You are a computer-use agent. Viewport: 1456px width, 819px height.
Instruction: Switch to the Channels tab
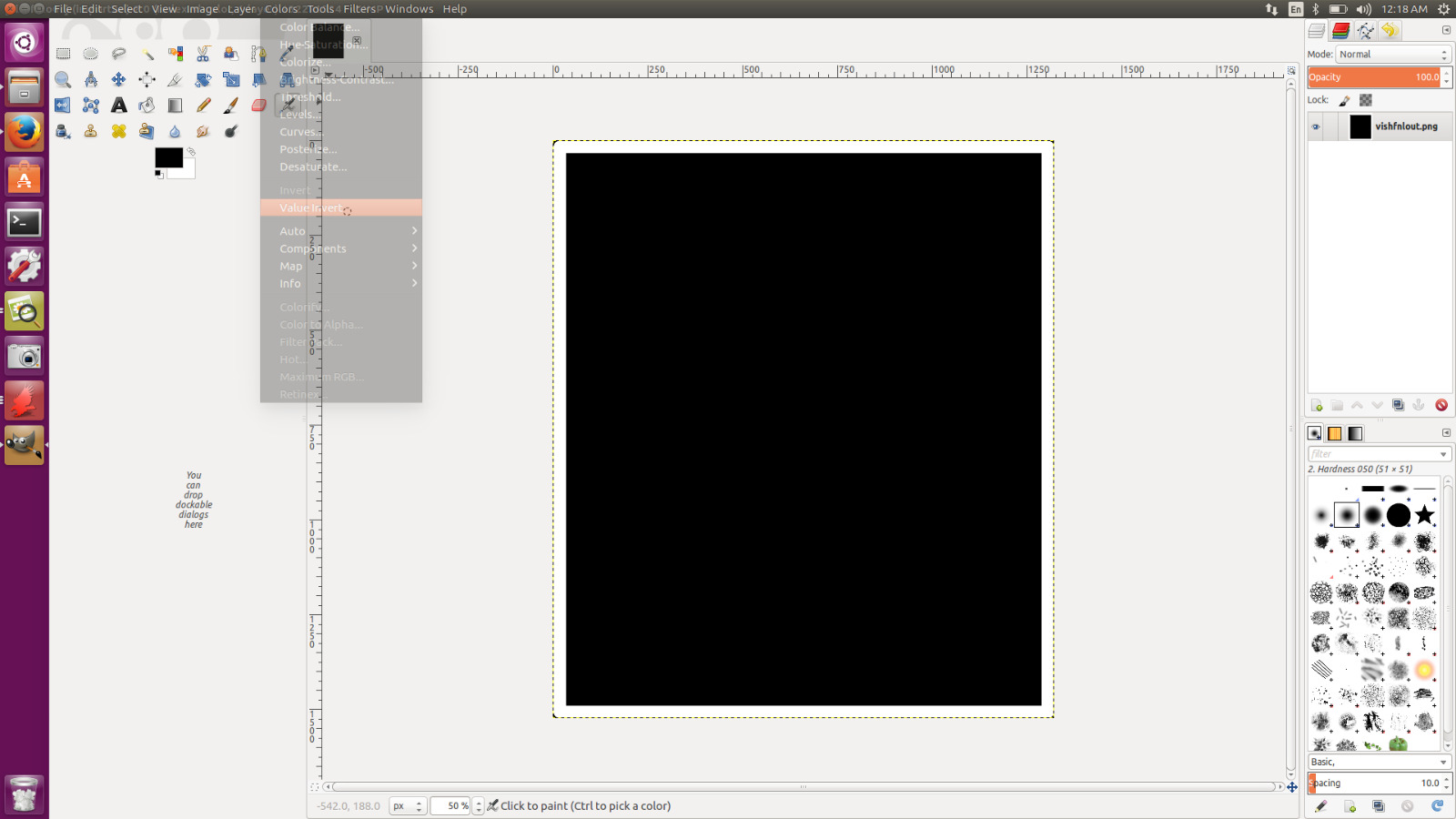pos(1340,31)
